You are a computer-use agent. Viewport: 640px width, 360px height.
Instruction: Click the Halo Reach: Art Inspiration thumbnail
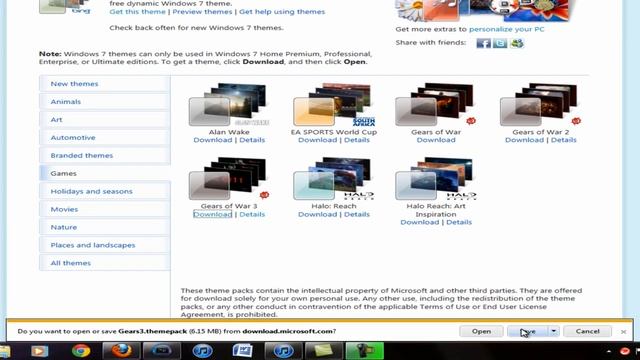point(436,178)
